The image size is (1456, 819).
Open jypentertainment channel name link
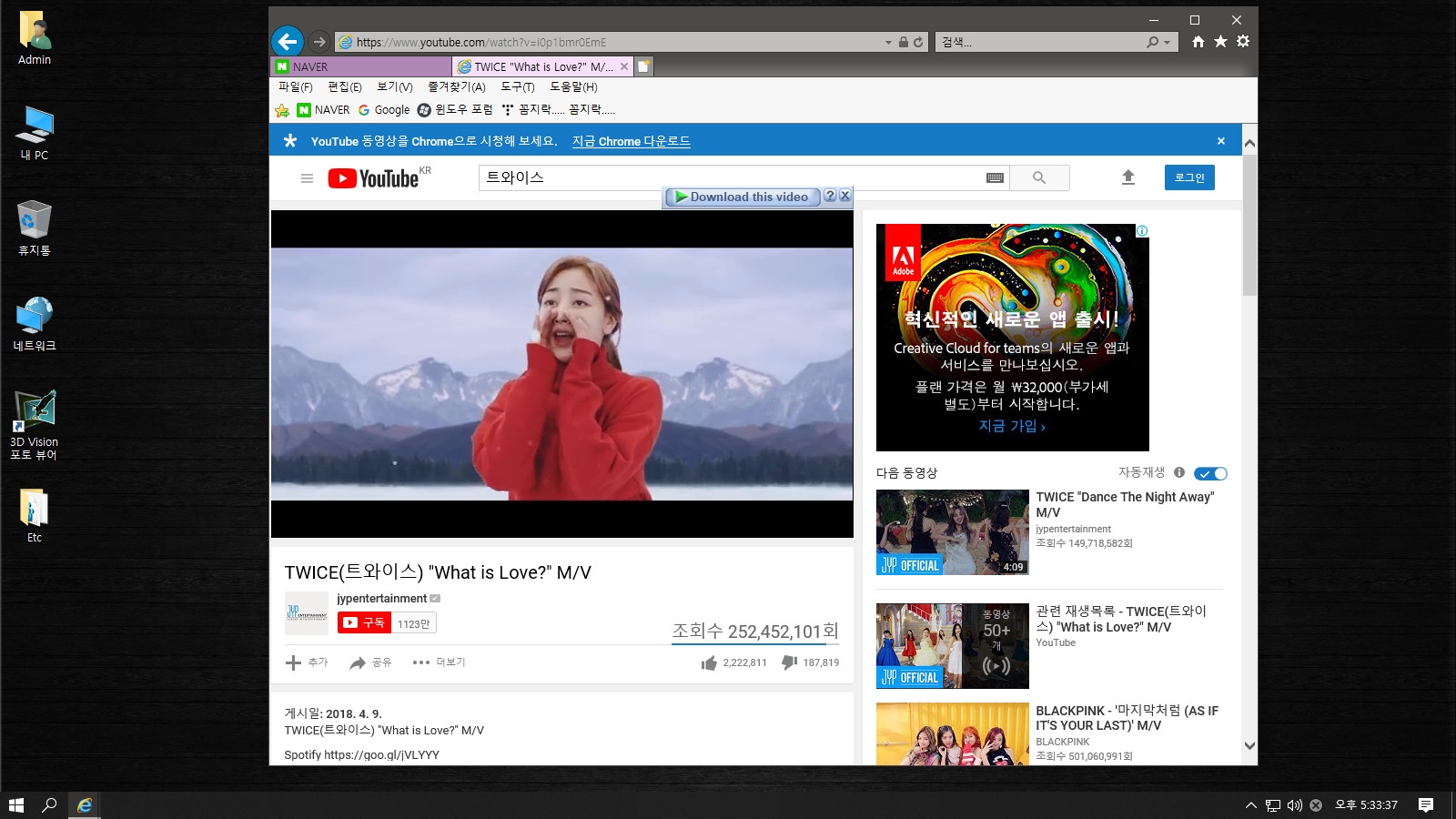click(382, 598)
